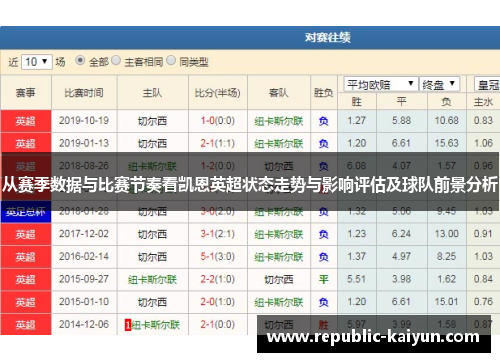Viewport: 500px width, 362px height.
Task: Click the date 2015-01-10
Action: coord(84,302)
